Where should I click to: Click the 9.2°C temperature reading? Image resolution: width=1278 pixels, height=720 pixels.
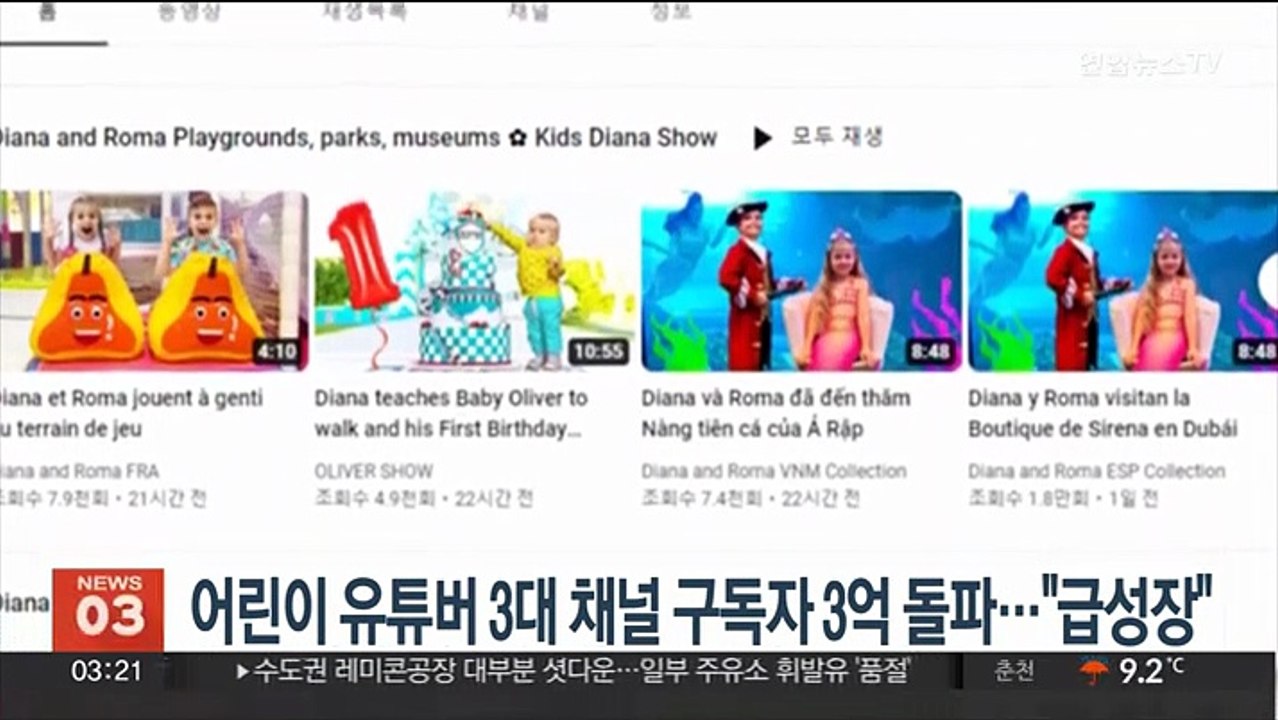click(1151, 672)
